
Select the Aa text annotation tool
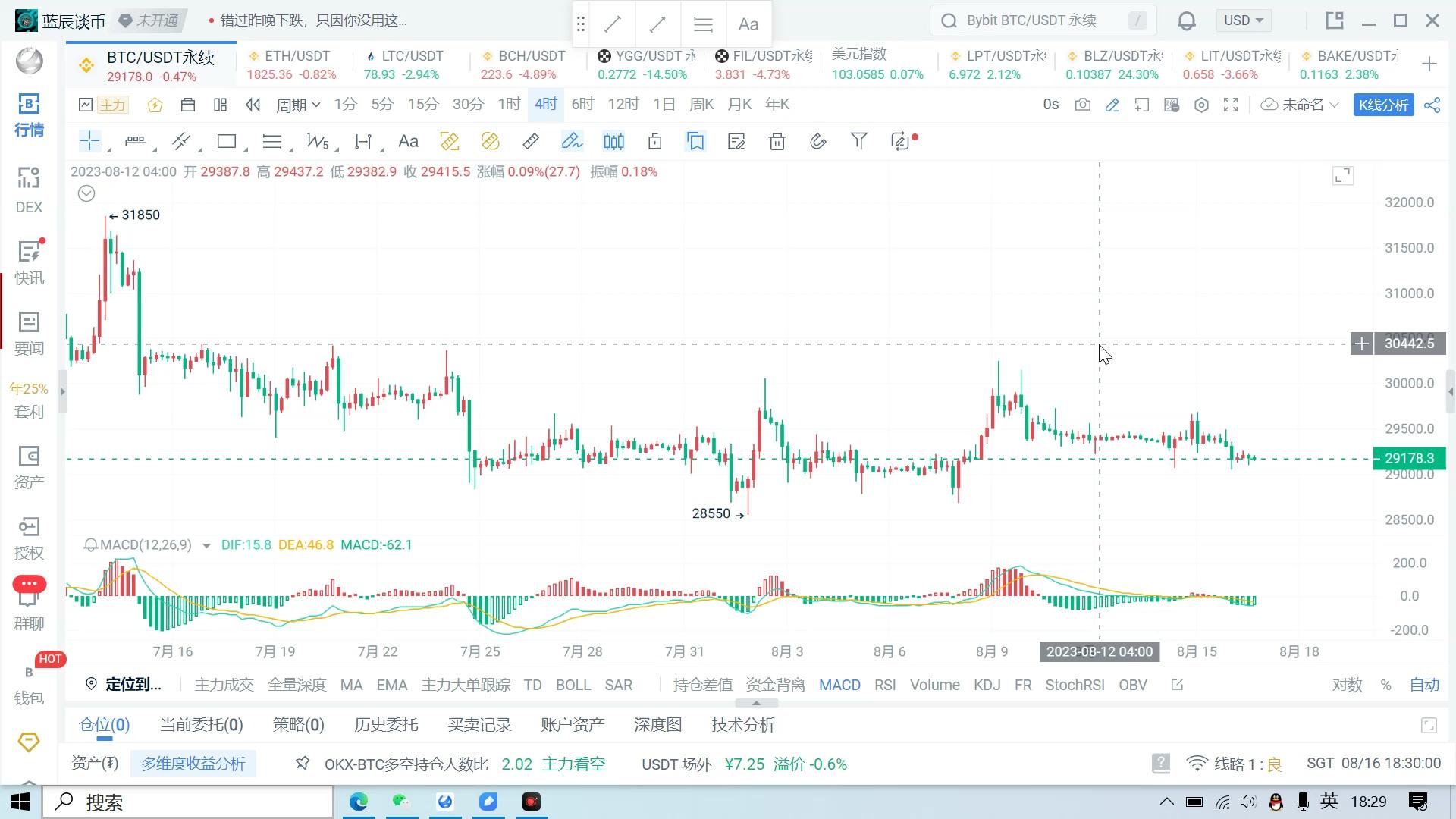click(408, 142)
